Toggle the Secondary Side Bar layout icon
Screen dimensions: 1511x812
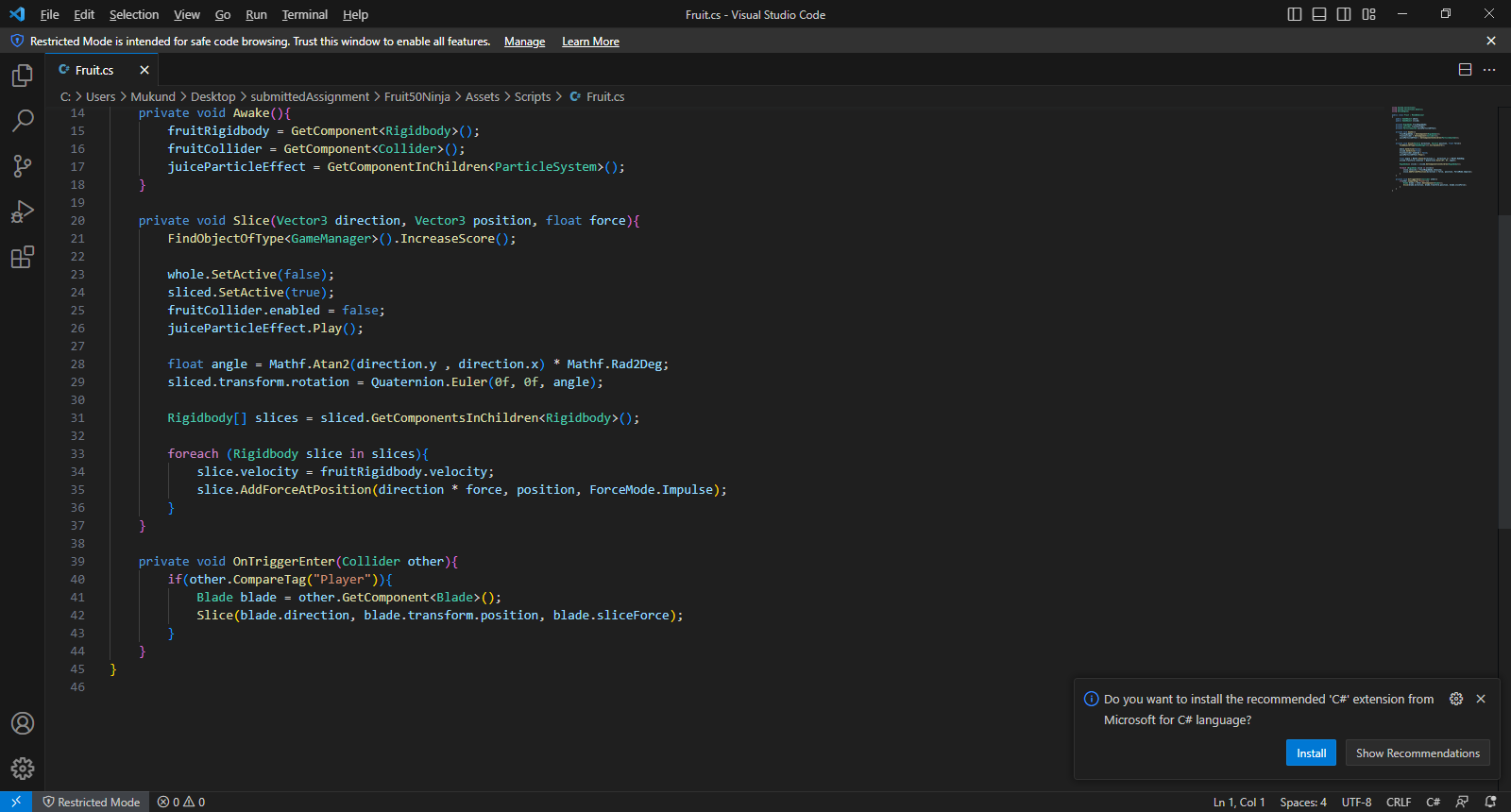click(x=1344, y=14)
